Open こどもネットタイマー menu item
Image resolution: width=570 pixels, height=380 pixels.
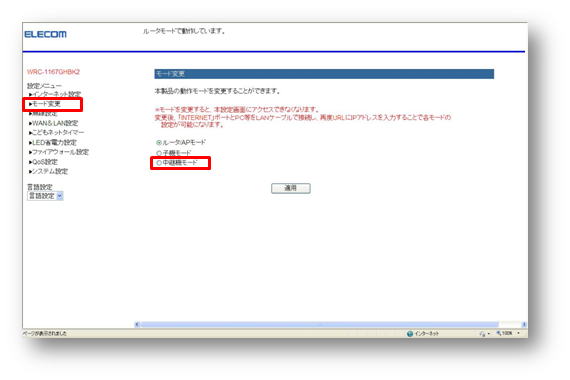(57, 133)
